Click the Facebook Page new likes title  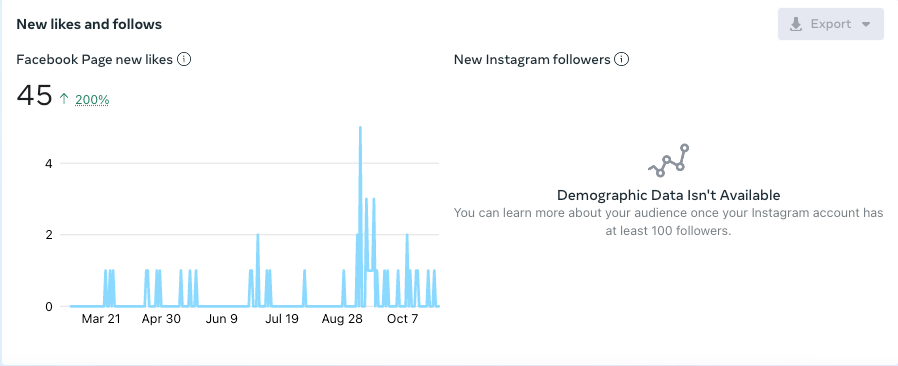coord(94,59)
